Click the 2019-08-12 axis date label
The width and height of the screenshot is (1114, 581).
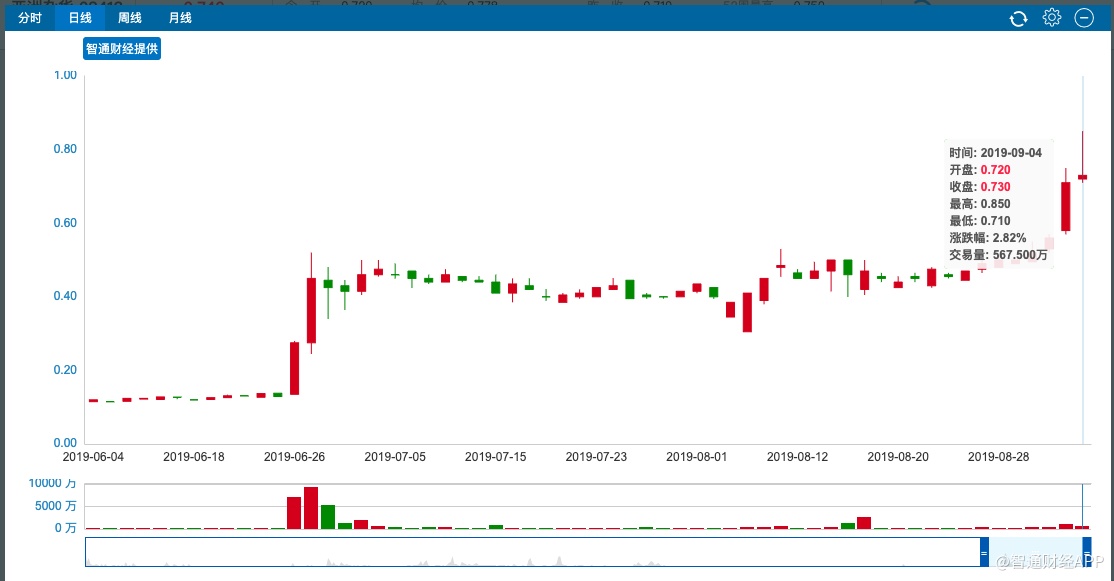click(797, 457)
